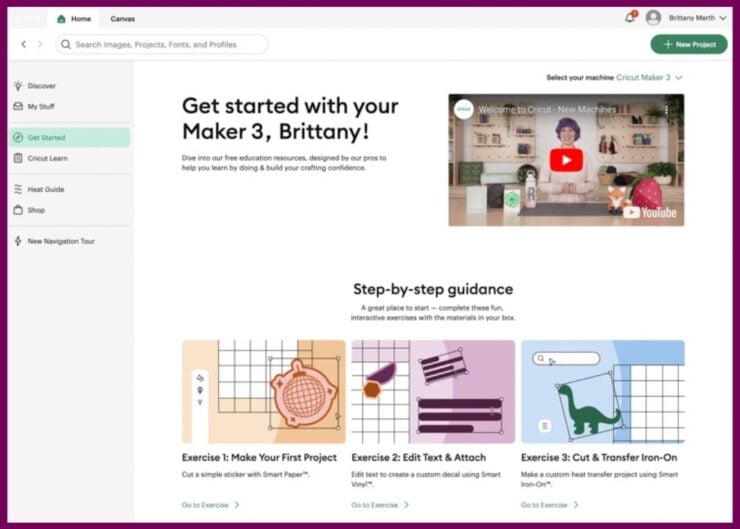Select Get Started in the sidebar
The width and height of the screenshot is (740, 529).
point(69,137)
